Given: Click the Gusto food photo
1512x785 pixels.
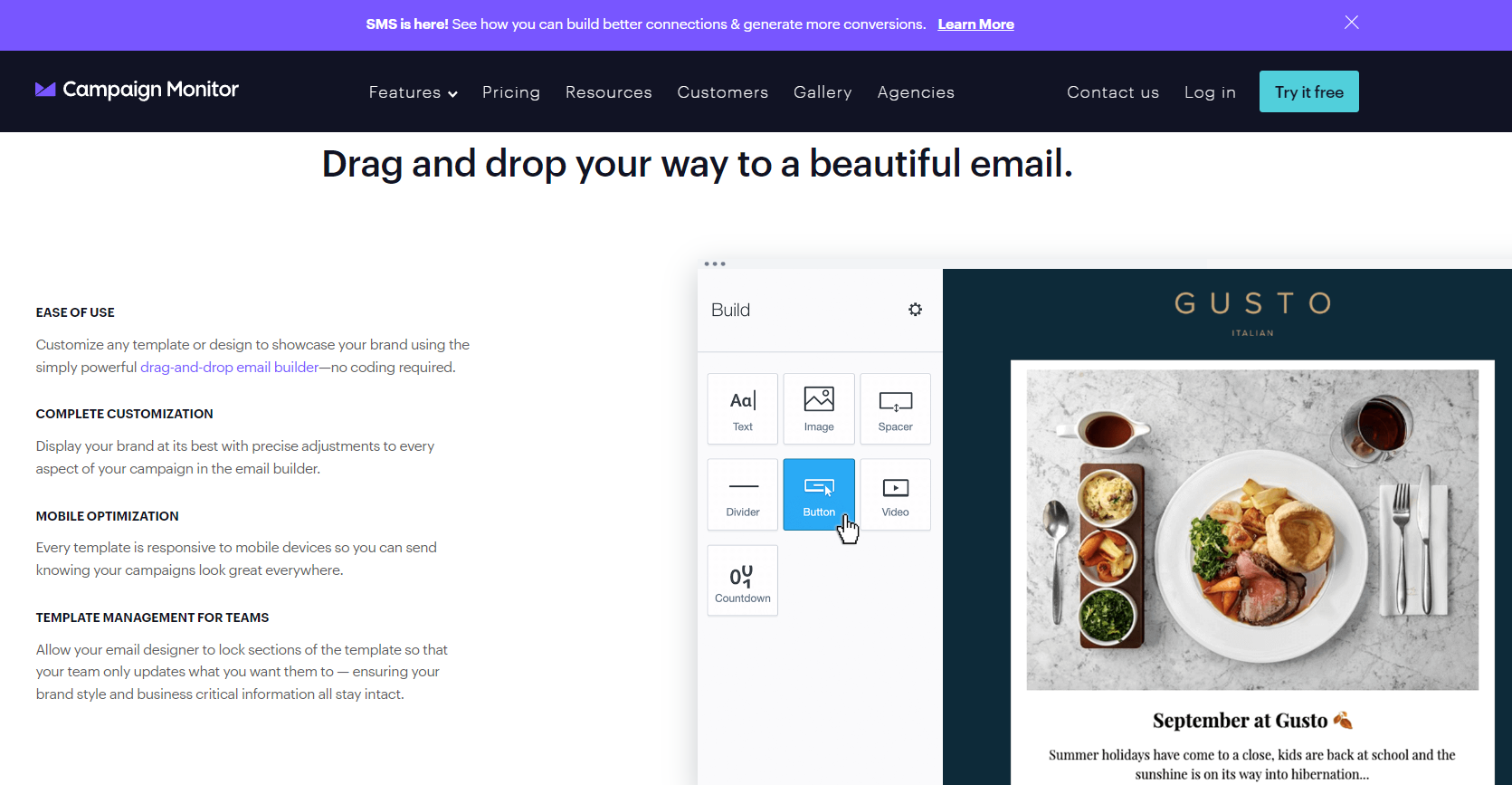Looking at the screenshot, I should (1252, 530).
